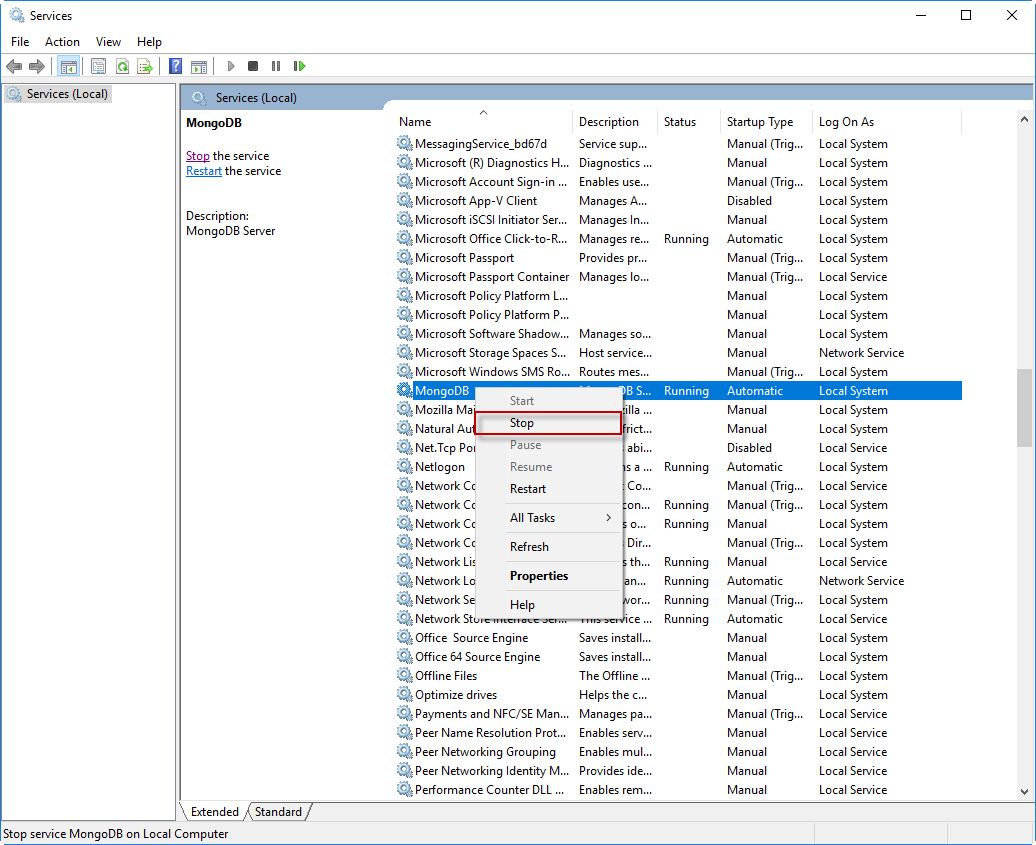Click the Stop the service link
Image resolution: width=1036 pixels, height=845 pixels.
(x=198, y=156)
